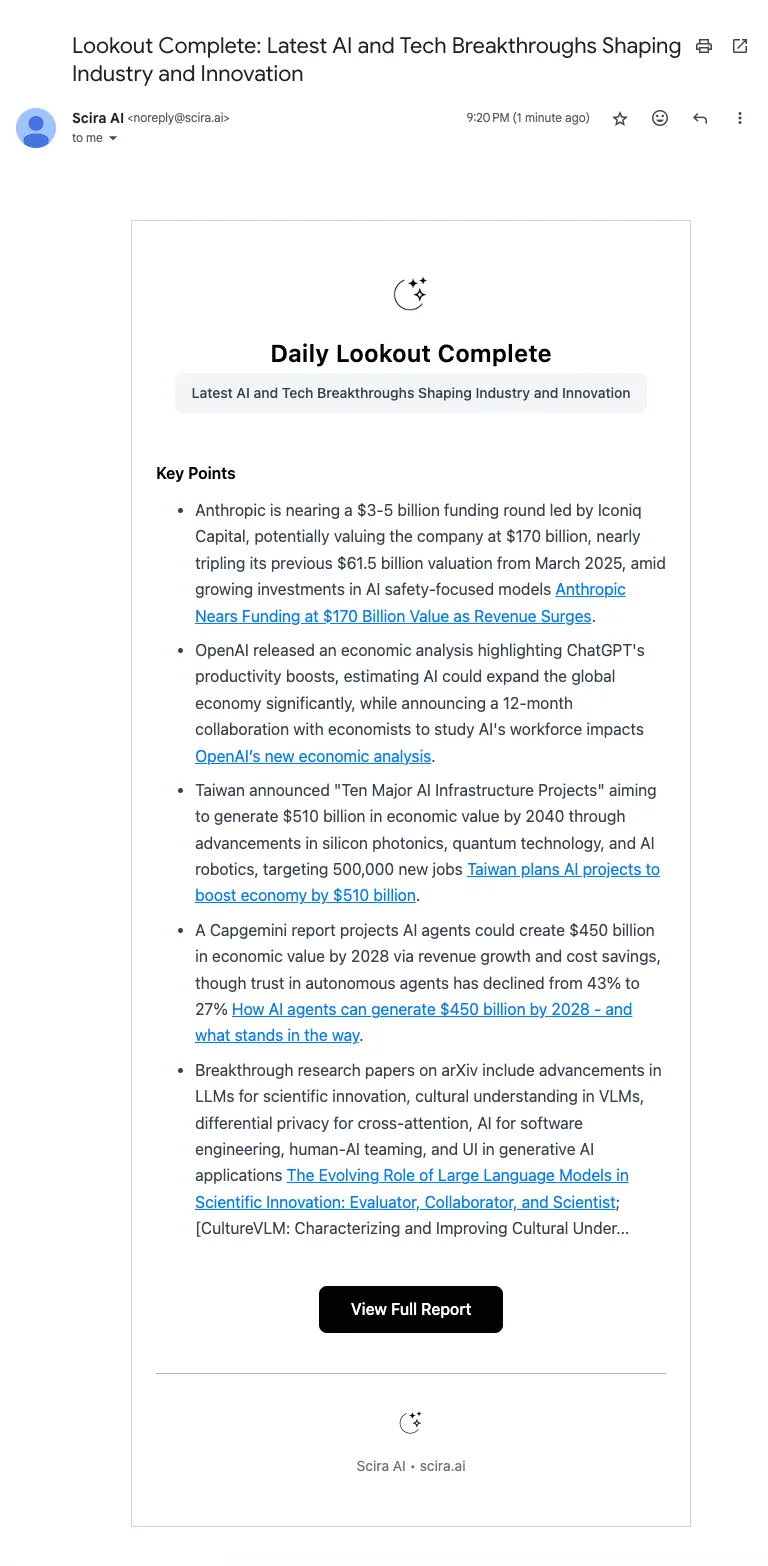Image resolution: width=768 pixels, height=1566 pixels.
Task: Add an emoji reaction to the email
Action: click(660, 118)
